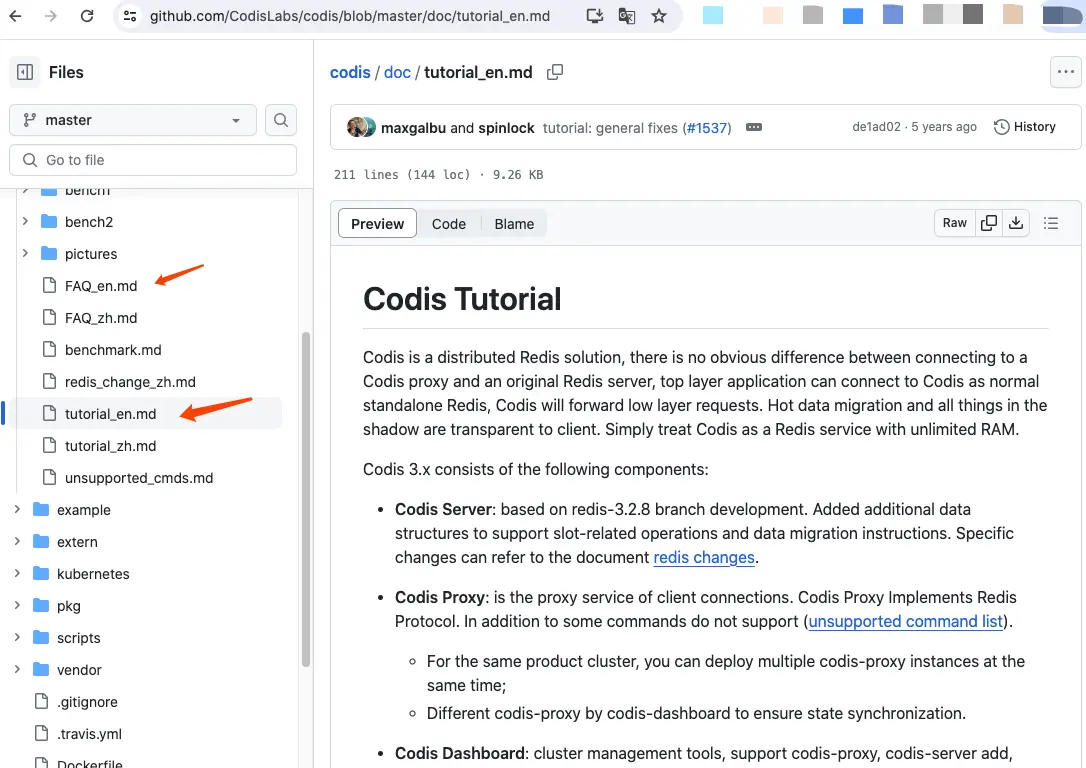This screenshot has width=1086, height=768.
Task: Expand the vendor folder chevron
Action: point(17,669)
